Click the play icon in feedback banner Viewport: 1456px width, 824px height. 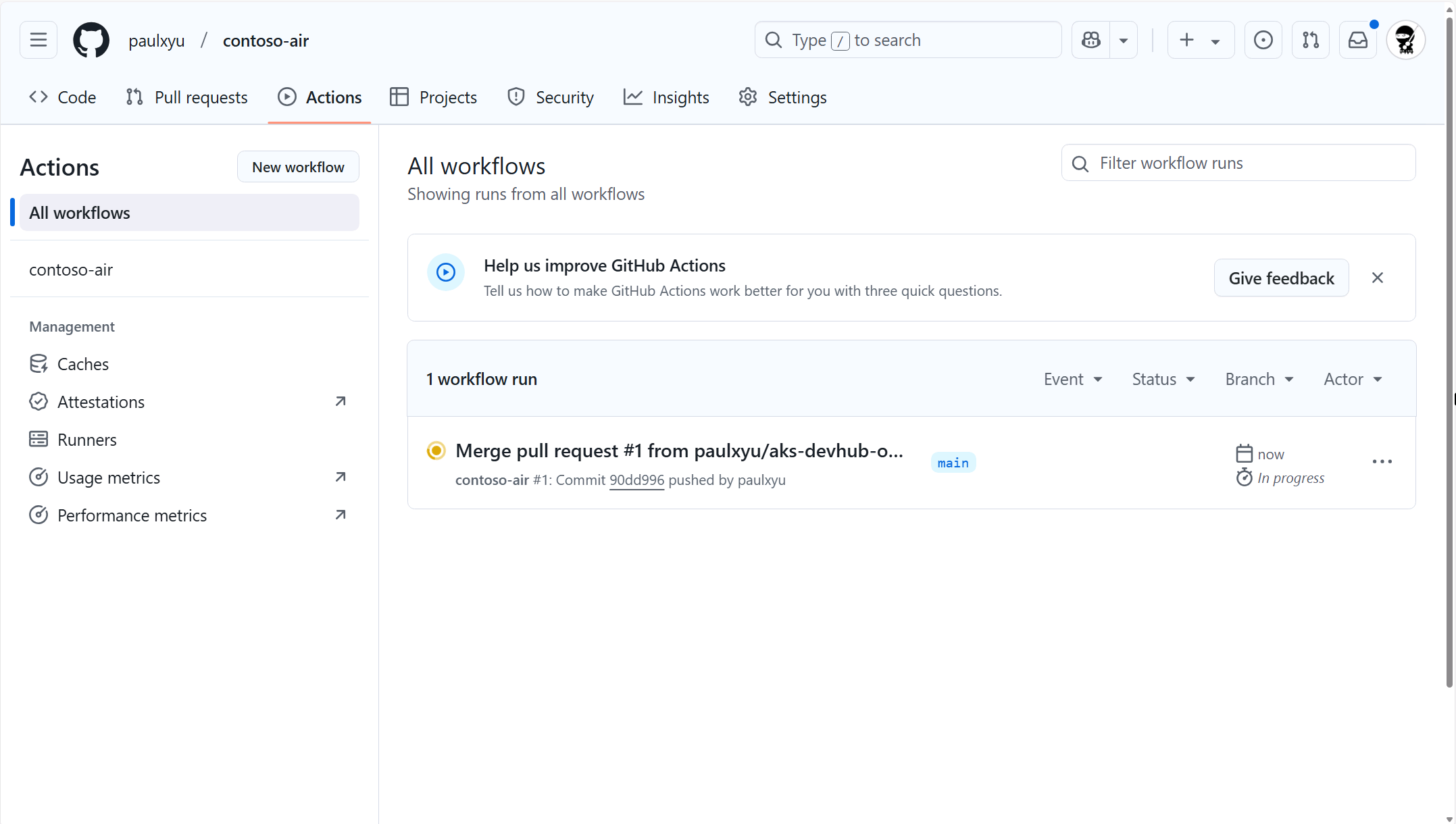tap(446, 272)
